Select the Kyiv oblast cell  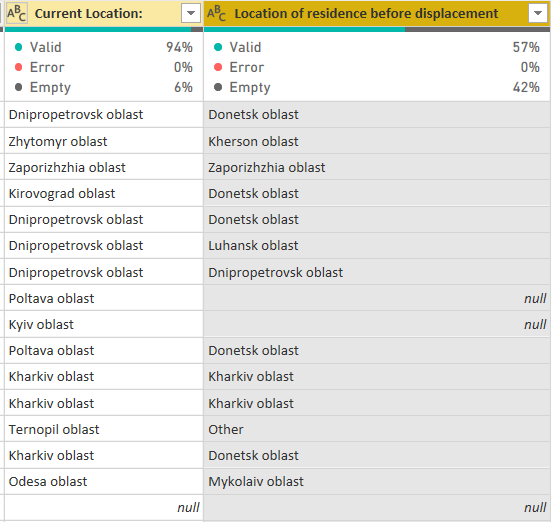(104, 324)
